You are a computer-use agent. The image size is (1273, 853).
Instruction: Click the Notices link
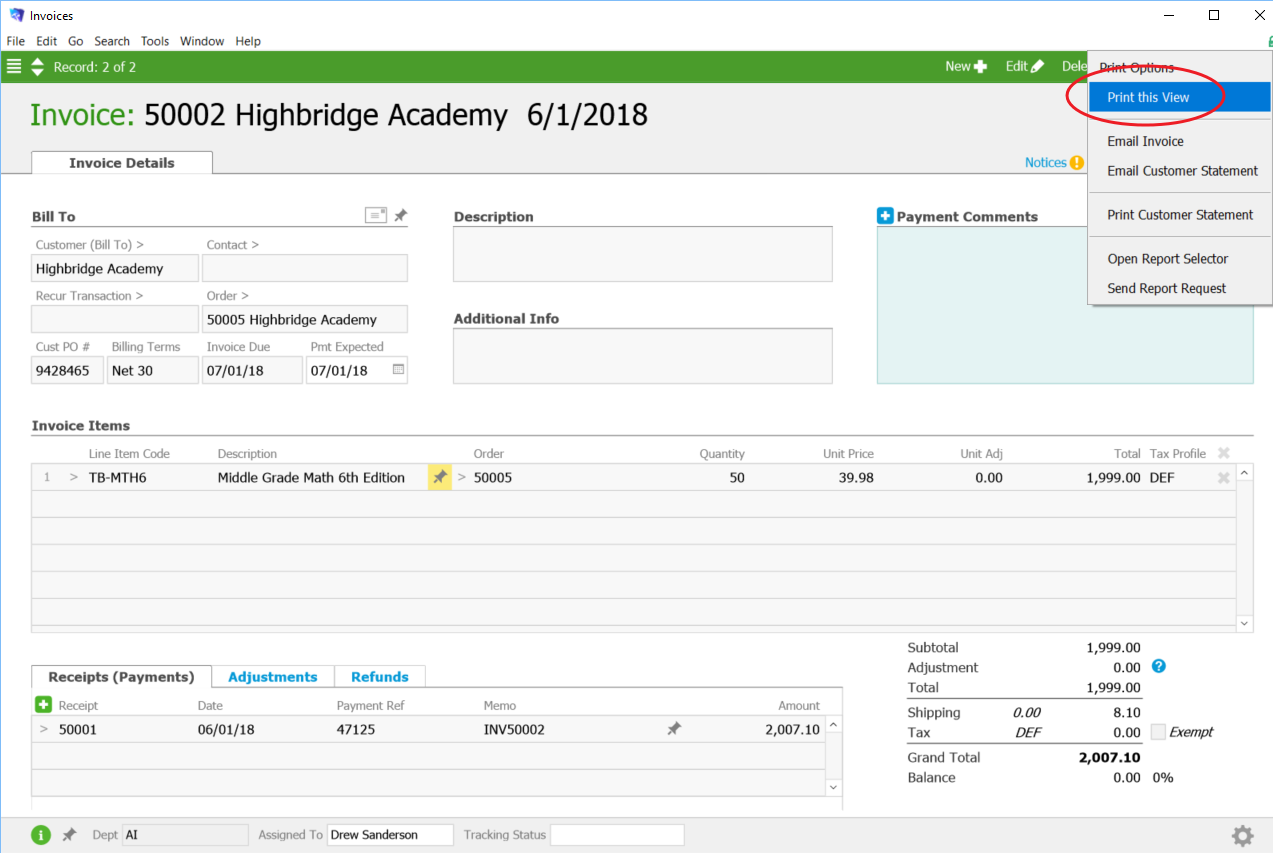point(1046,162)
